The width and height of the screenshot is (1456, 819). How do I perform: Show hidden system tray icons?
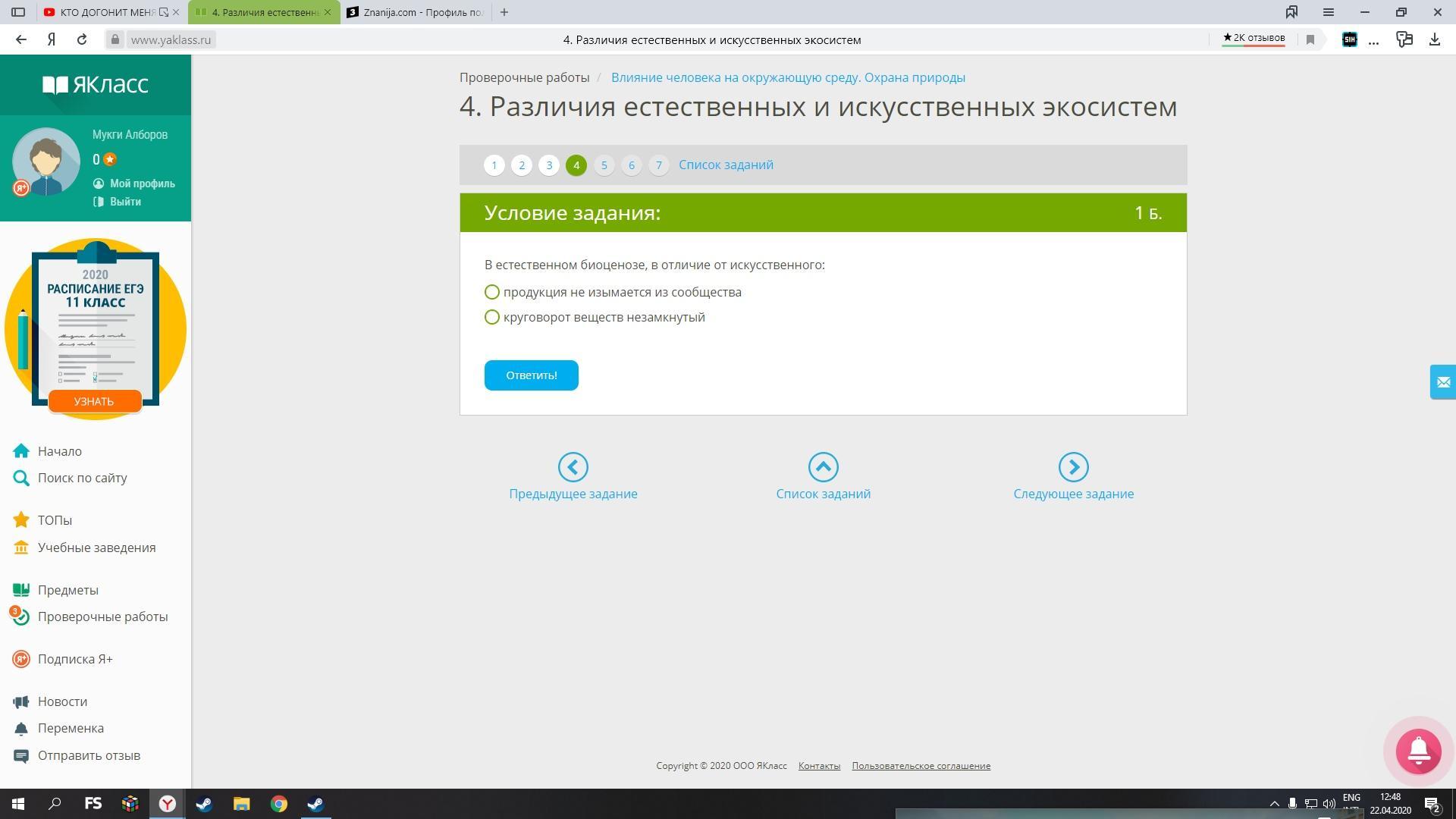point(1274,804)
